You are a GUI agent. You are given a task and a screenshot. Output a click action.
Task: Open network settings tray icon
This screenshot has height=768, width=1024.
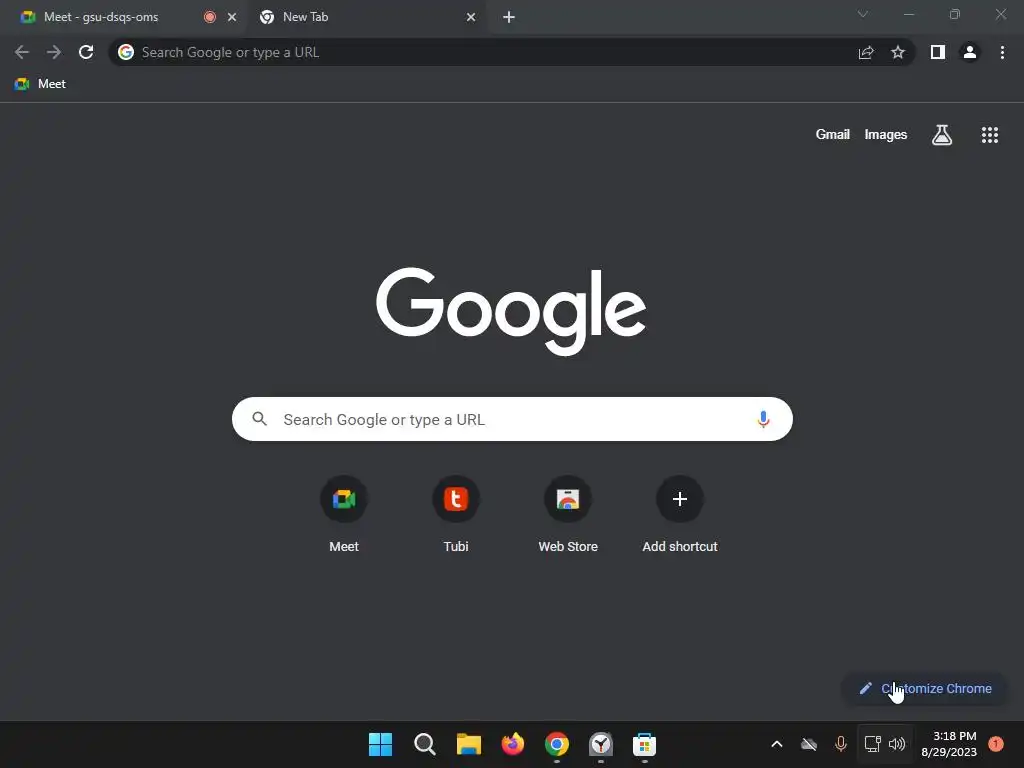coord(872,744)
